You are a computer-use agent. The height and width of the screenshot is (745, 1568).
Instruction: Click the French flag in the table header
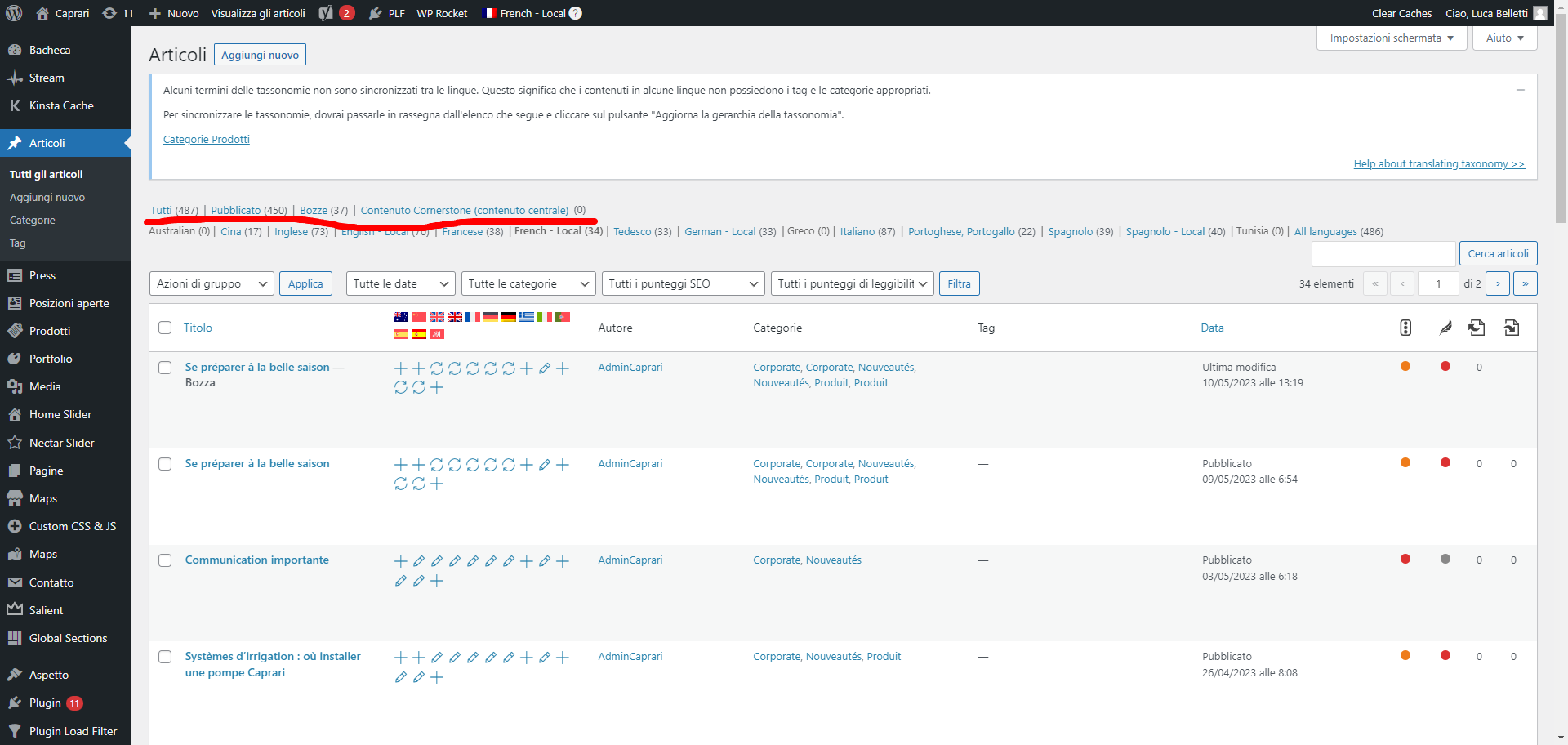pyautogui.click(x=473, y=317)
